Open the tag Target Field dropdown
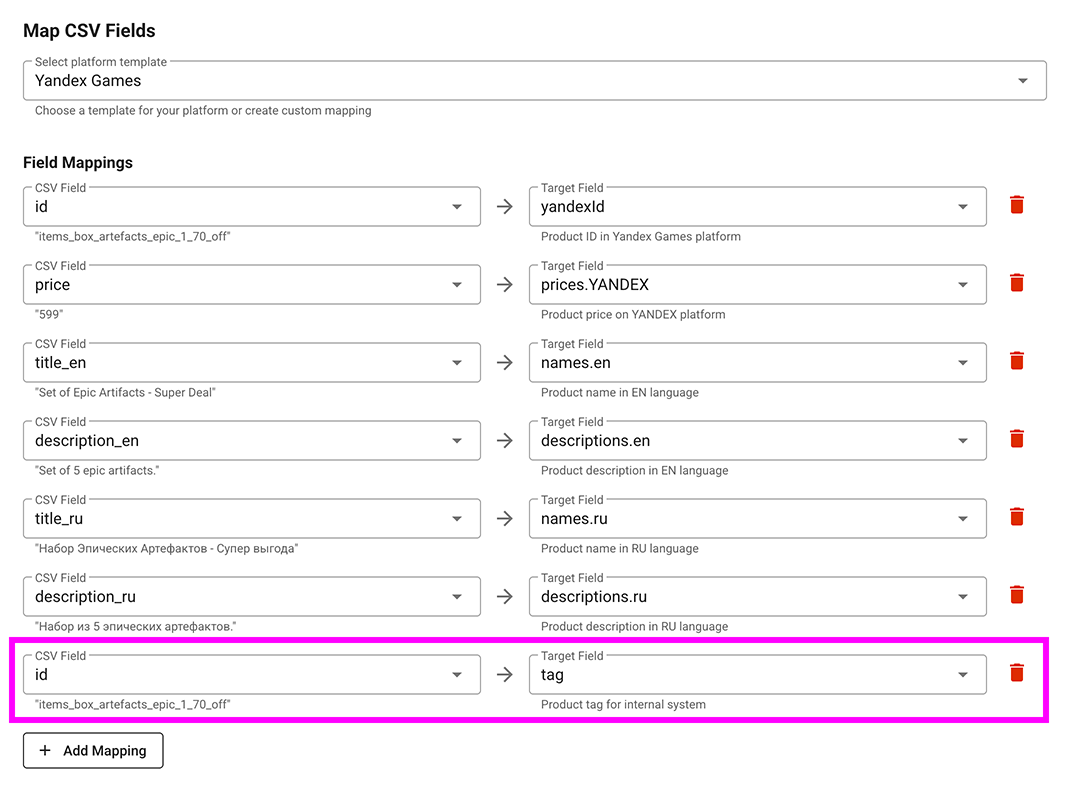Viewport: 1066px width, 792px height. tap(757, 675)
